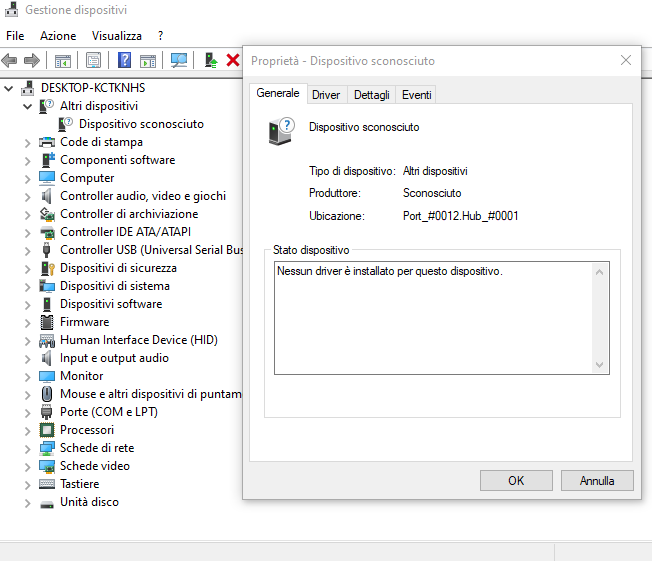Select the DESKTOP-KCTKNHS tree label
This screenshot has height=561, width=652.
[93, 88]
